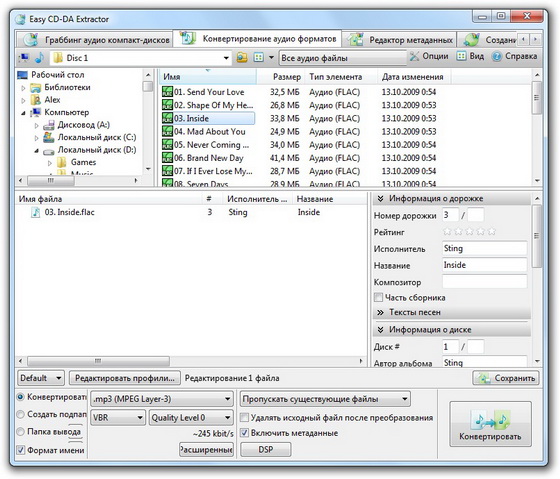Start conversion with large Конвертировать button
This screenshot has height=479, width=560.
(490, 424)
